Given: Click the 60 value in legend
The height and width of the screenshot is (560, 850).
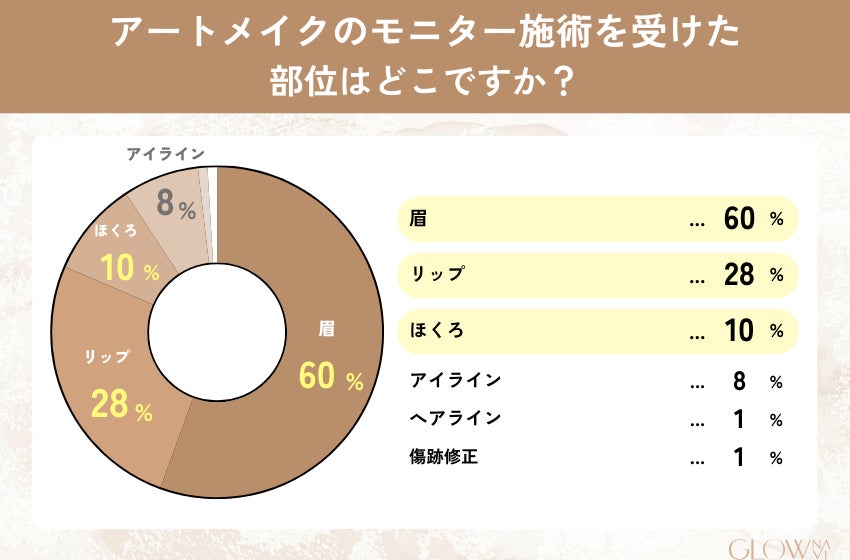Looking at the screenshot, I should click(738, 221).
